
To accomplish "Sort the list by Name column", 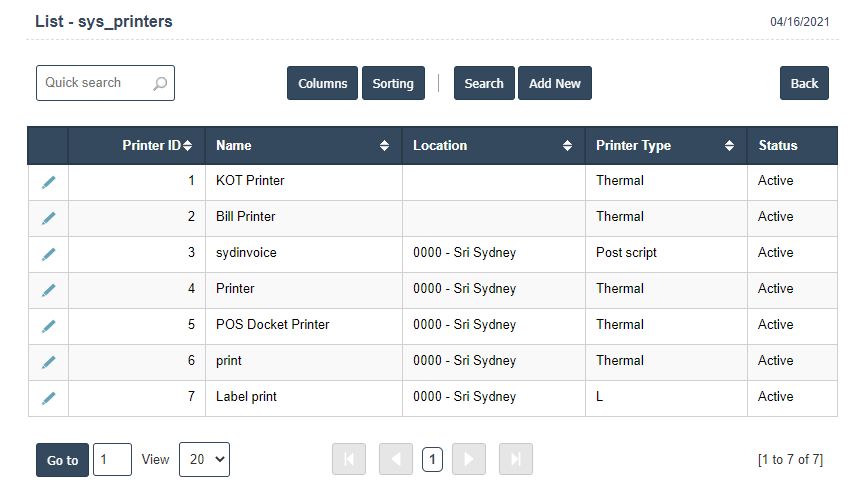I will click(302, 146).
